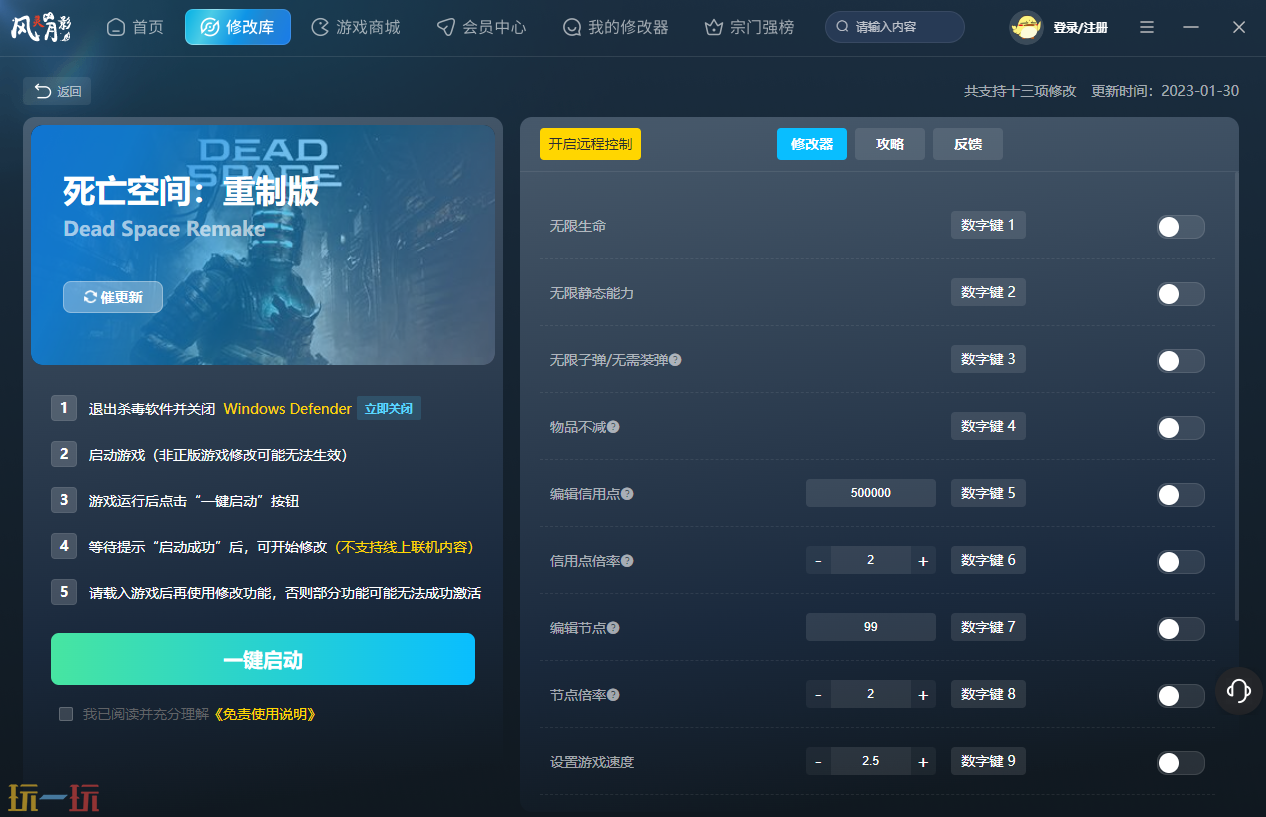Click the 数字键 3 hotkey button

pos(988,359)
